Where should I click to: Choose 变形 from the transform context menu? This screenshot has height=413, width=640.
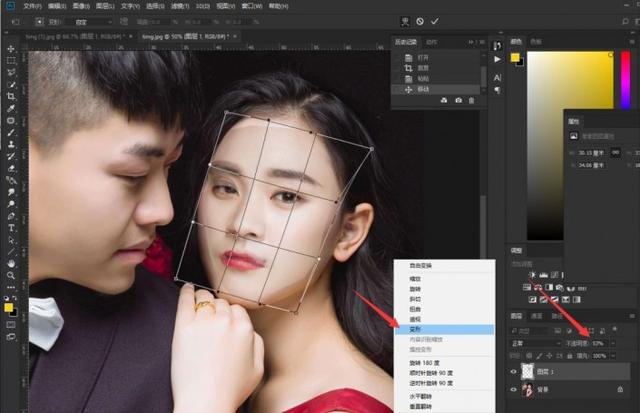tap(444, 329)
